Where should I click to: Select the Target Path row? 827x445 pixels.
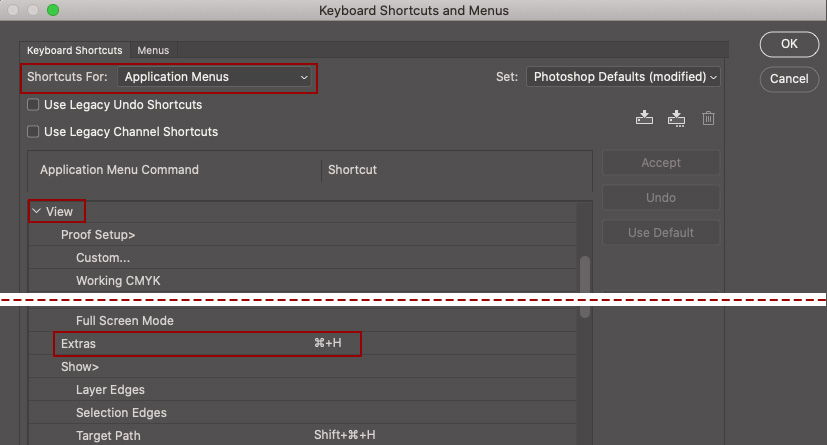(303, 436)
